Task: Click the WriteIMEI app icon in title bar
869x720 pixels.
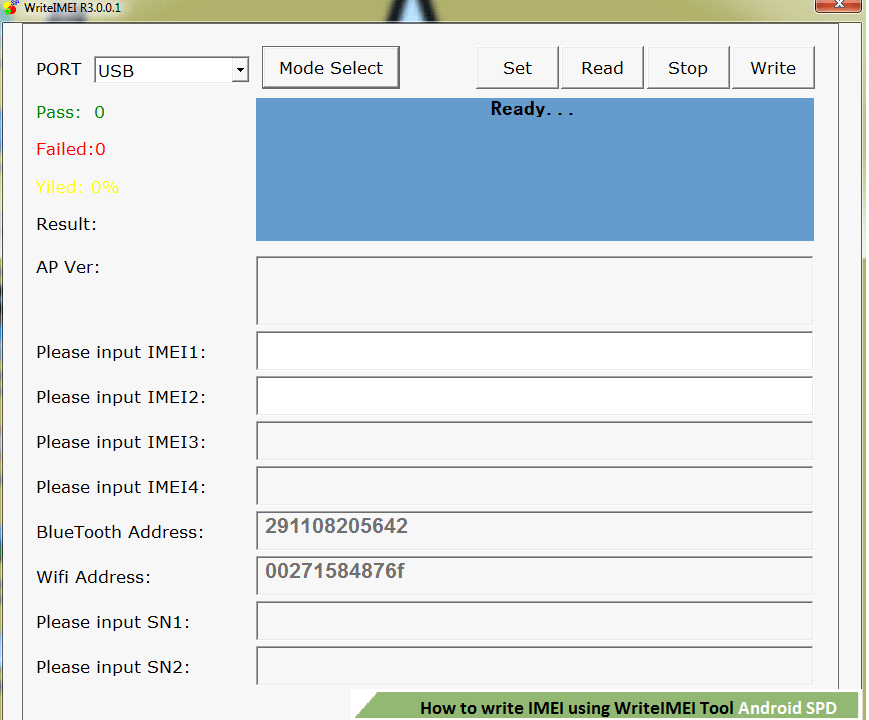Action: pyautogui.click(x=11, y=7)
